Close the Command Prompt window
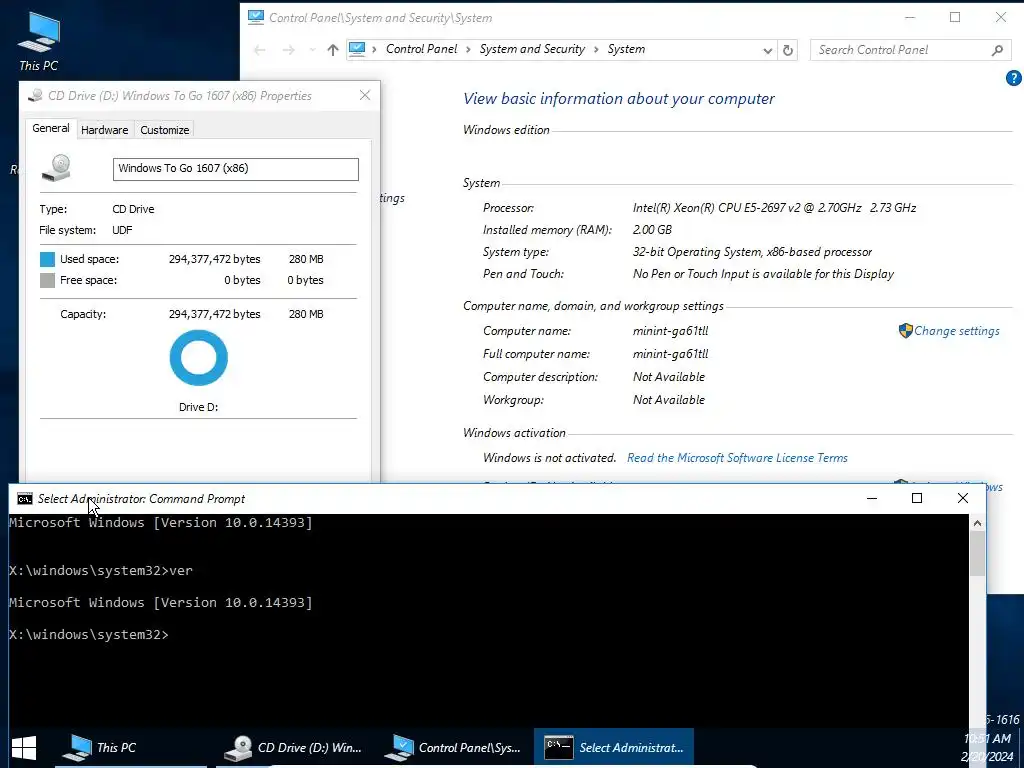Image resolution: width=1024 pixels, height=768 pixels. (963, 498)
